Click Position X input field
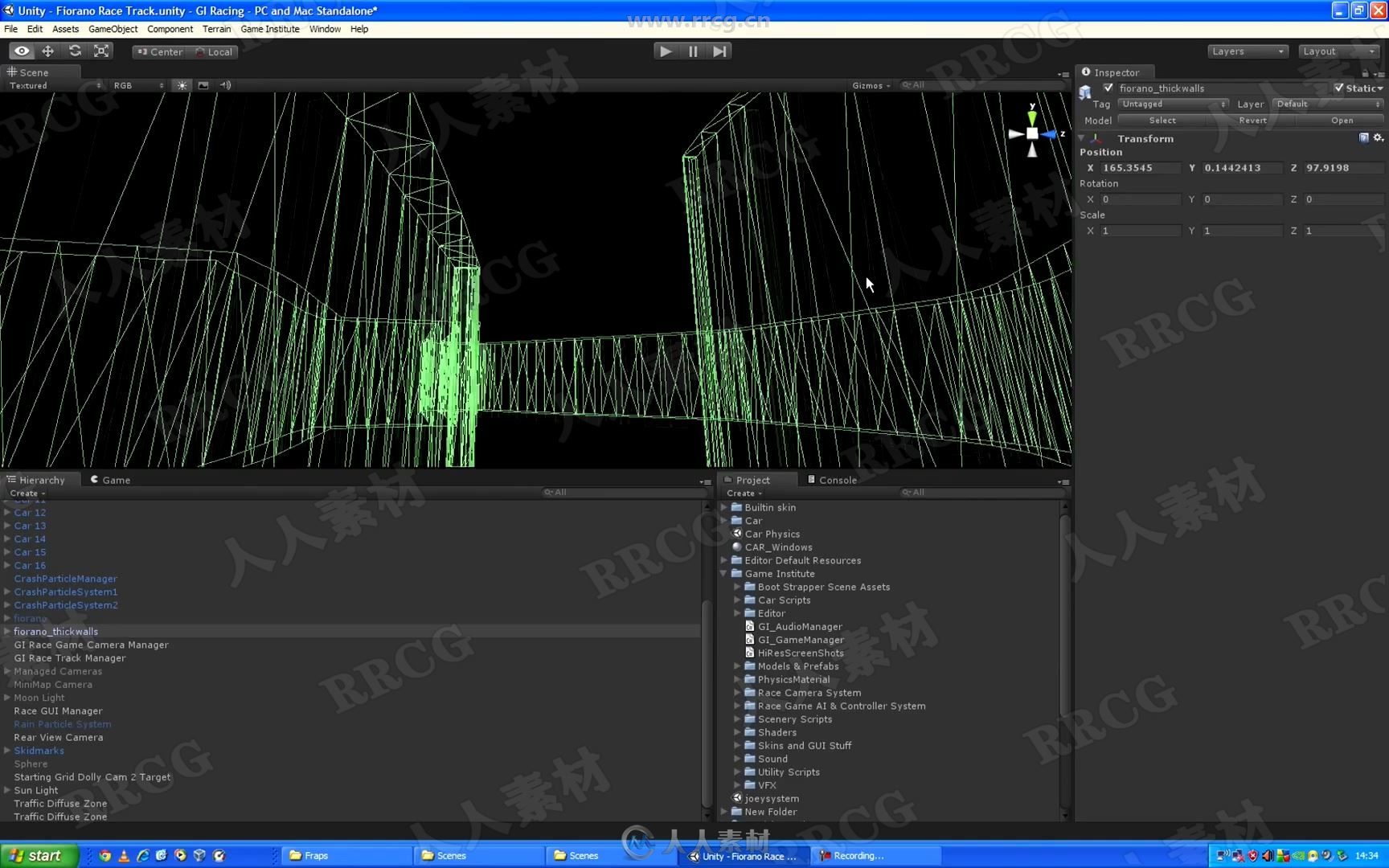This screenshot has height=868, width=1389. [x=1140, y=167]
